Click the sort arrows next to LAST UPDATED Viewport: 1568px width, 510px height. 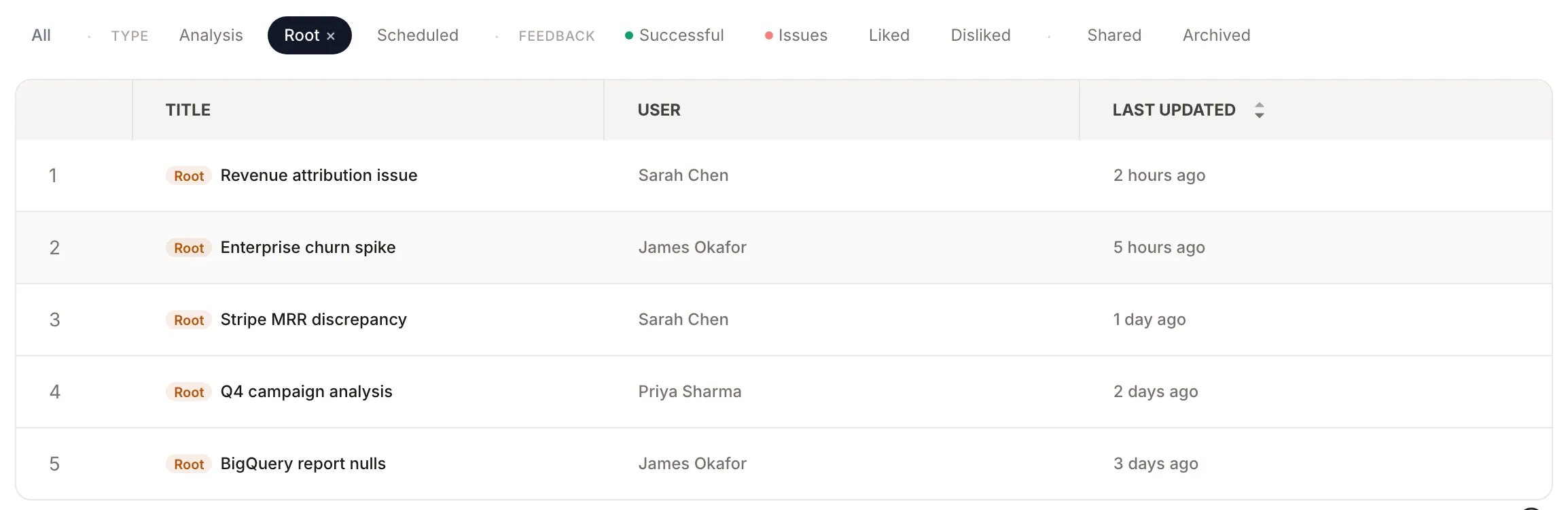[x=1260, y=109]
